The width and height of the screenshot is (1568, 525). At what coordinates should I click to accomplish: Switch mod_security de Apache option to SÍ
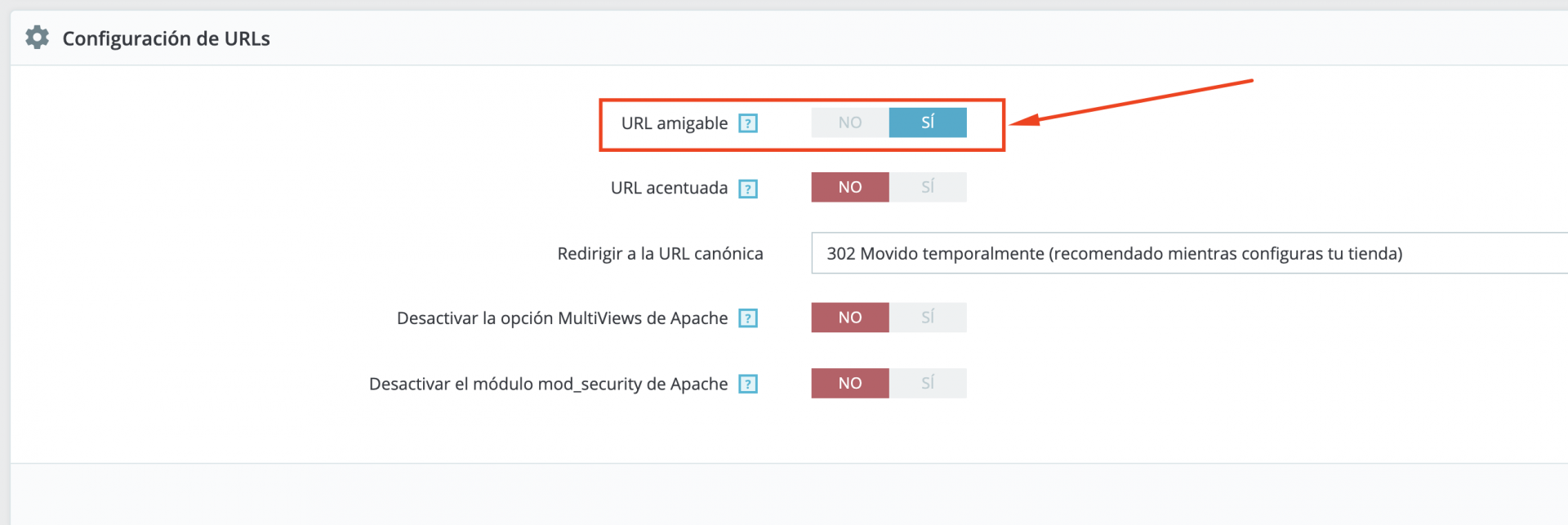928,383
